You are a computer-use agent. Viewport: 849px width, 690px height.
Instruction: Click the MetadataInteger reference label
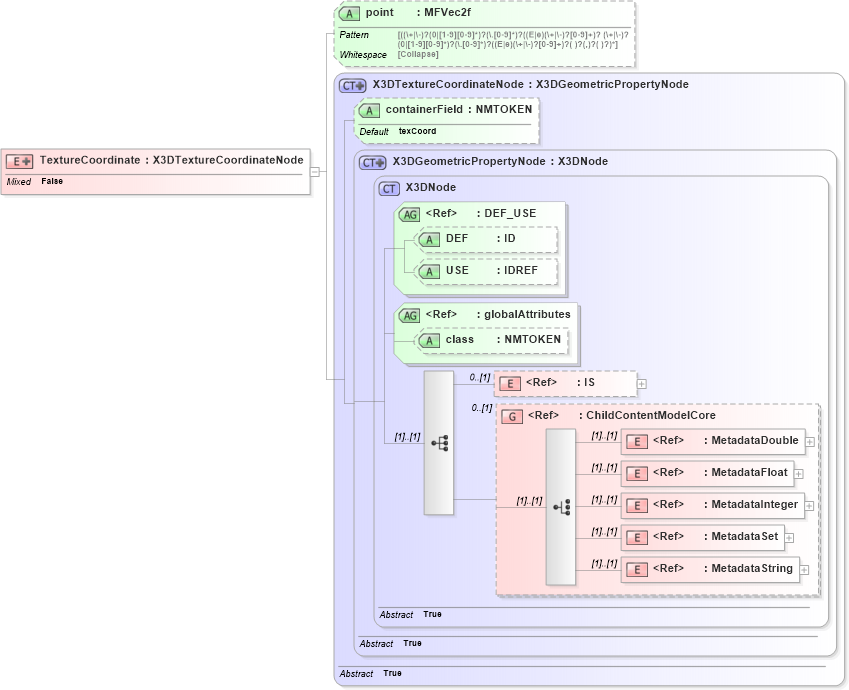click(x=754, y=504)
